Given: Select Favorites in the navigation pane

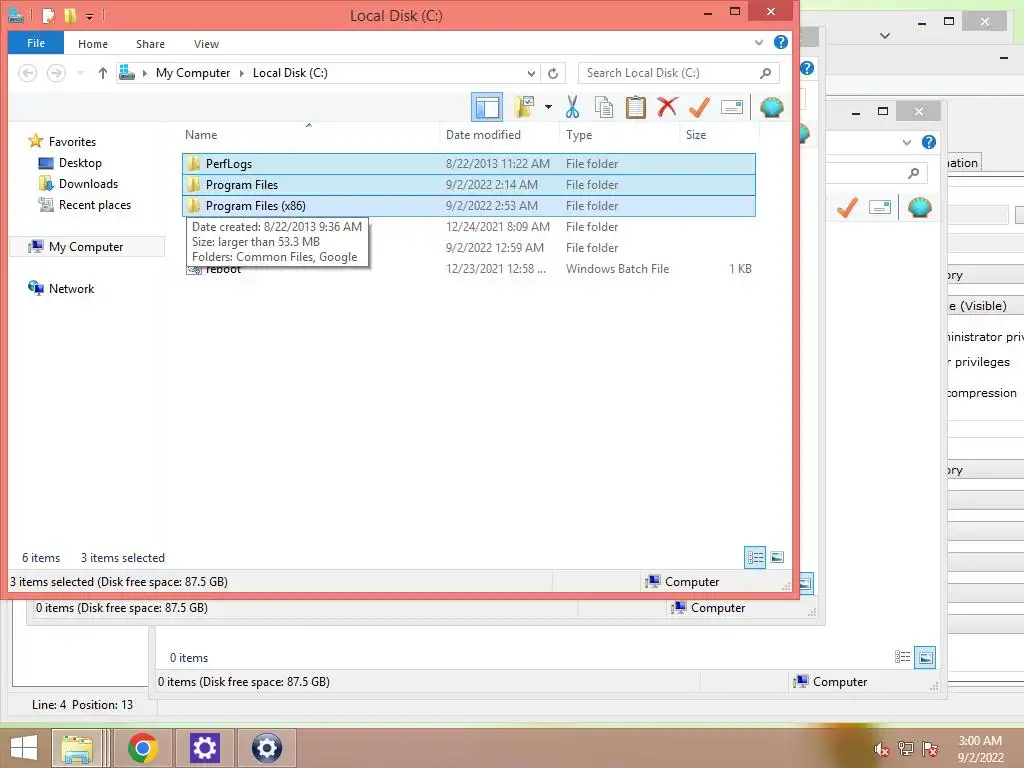Looking at the screenshot, I should coord(72,142).
